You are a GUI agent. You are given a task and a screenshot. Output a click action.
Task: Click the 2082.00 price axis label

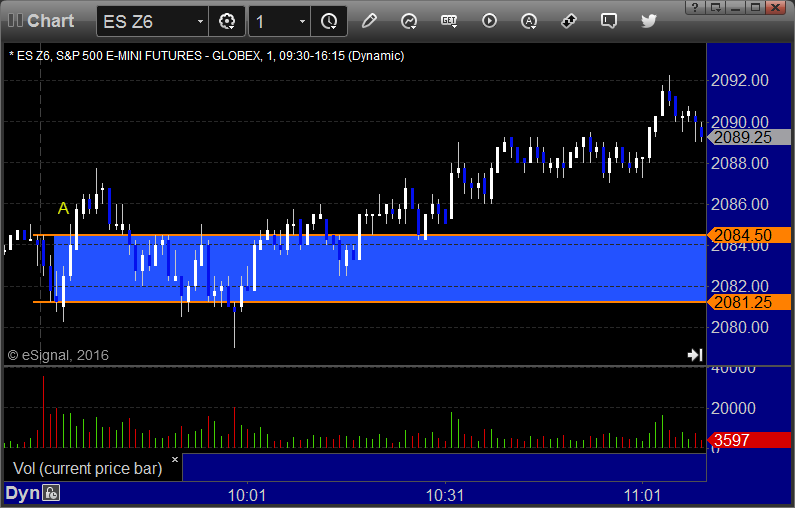tap(740, 285)
